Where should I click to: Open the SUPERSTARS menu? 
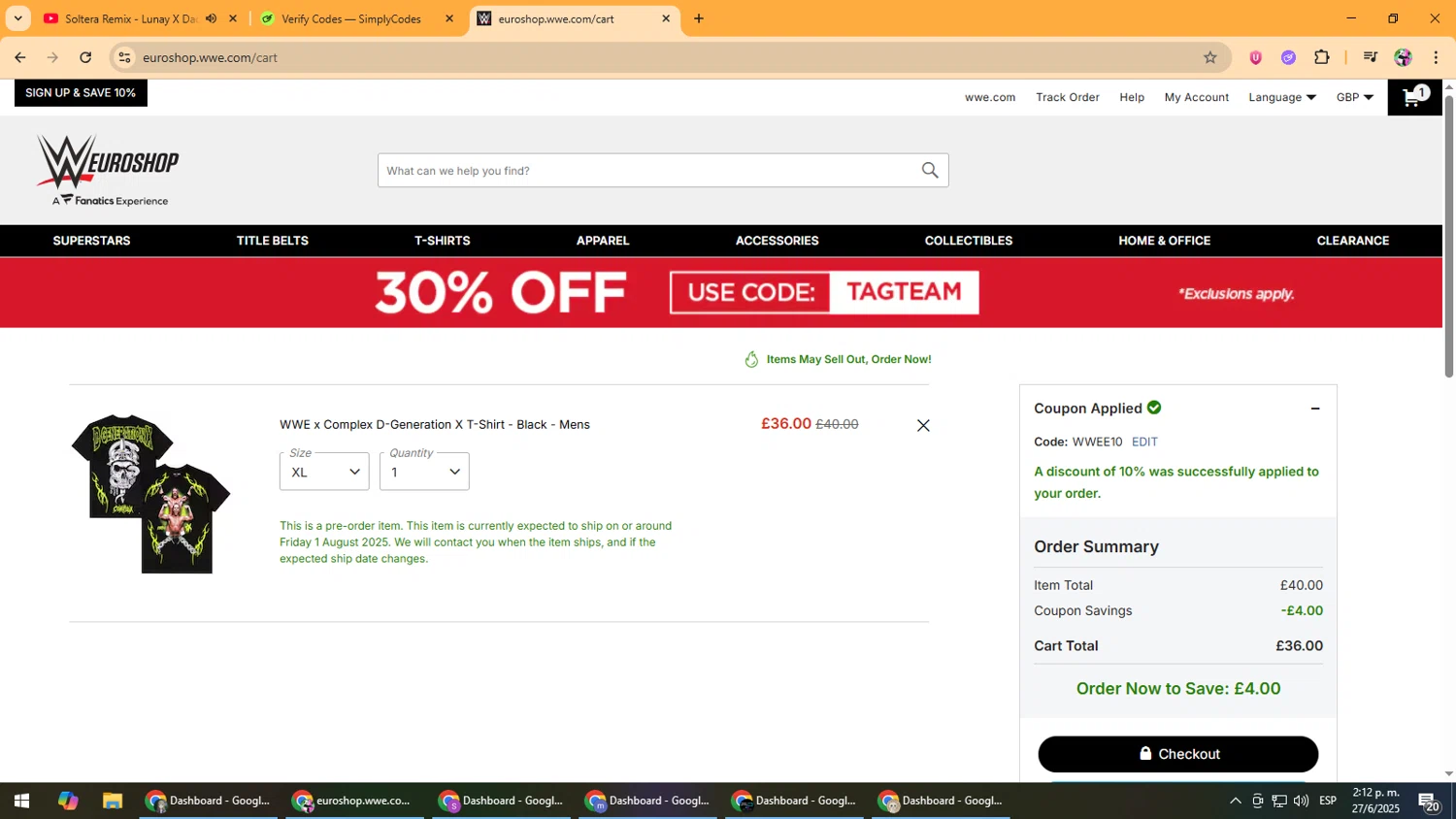(91, 241)
